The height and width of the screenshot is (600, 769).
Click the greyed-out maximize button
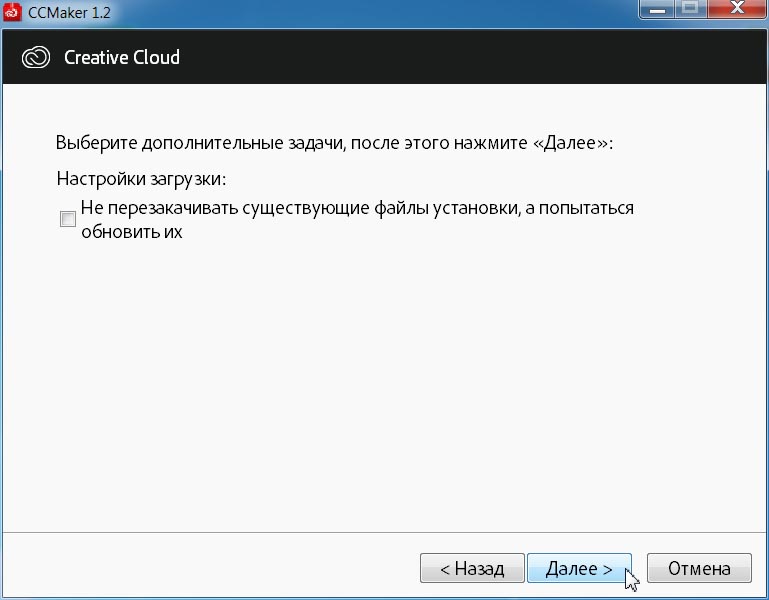[689, 9]
